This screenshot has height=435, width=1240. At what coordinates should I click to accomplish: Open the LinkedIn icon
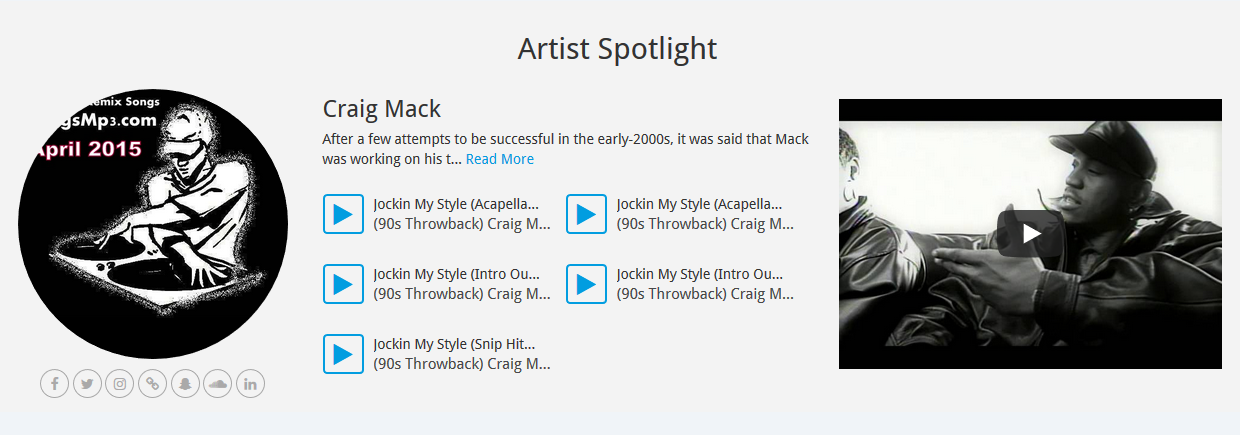(250, 383)
